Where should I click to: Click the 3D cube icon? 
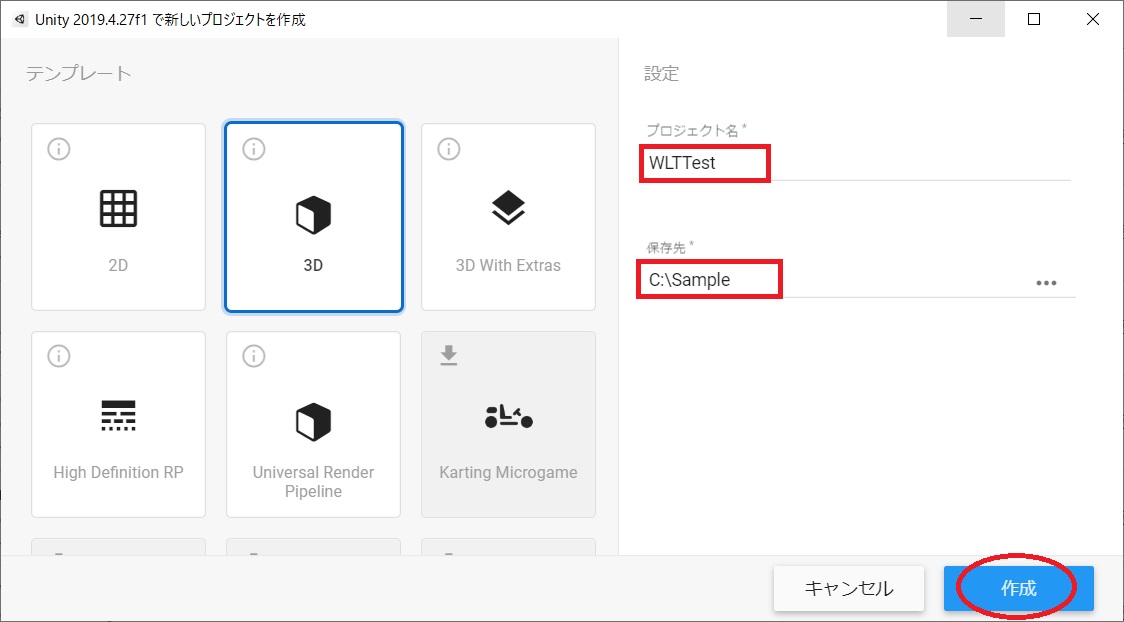[x=313, y=216]
